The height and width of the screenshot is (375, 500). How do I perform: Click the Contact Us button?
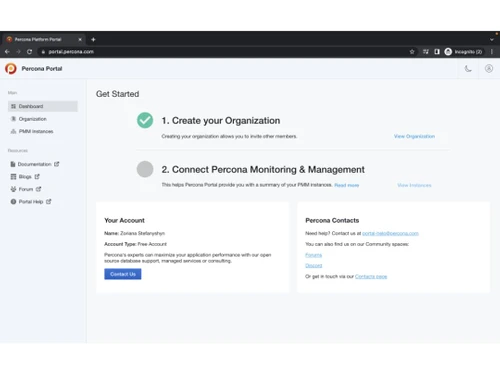coord(123,274)
